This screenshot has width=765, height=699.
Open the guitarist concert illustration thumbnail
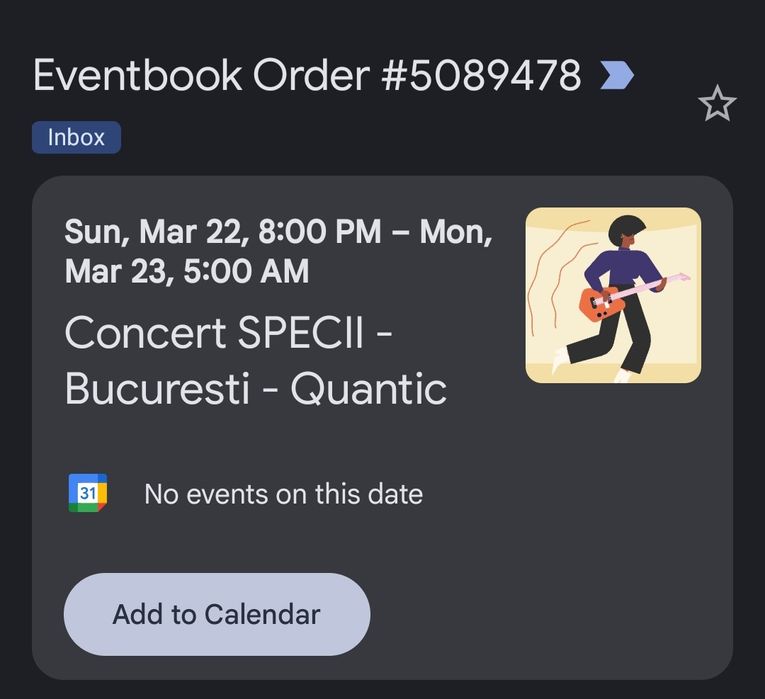point(613,295)
